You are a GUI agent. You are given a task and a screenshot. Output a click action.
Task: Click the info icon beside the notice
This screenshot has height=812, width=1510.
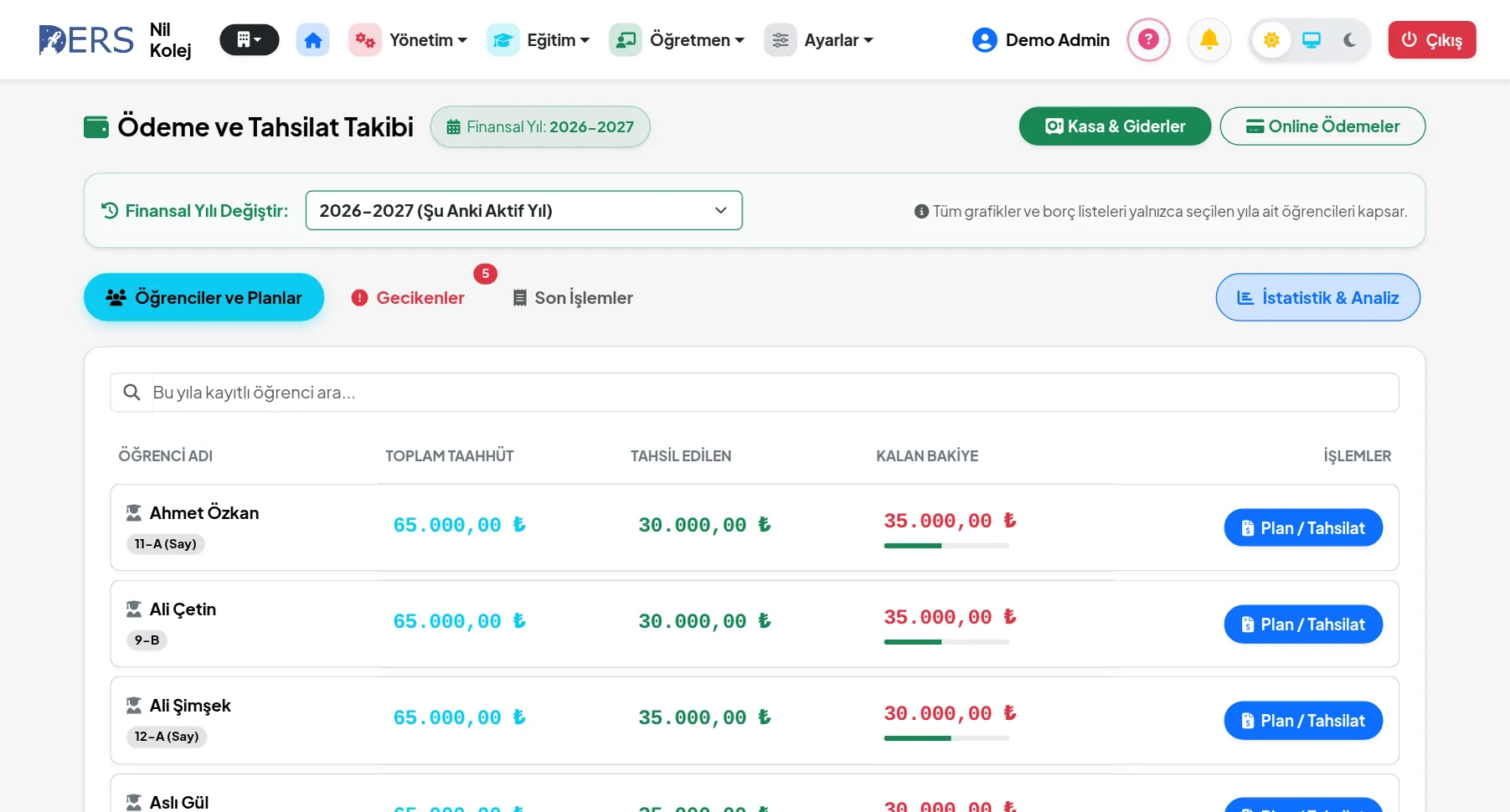[x=921, y=211]
